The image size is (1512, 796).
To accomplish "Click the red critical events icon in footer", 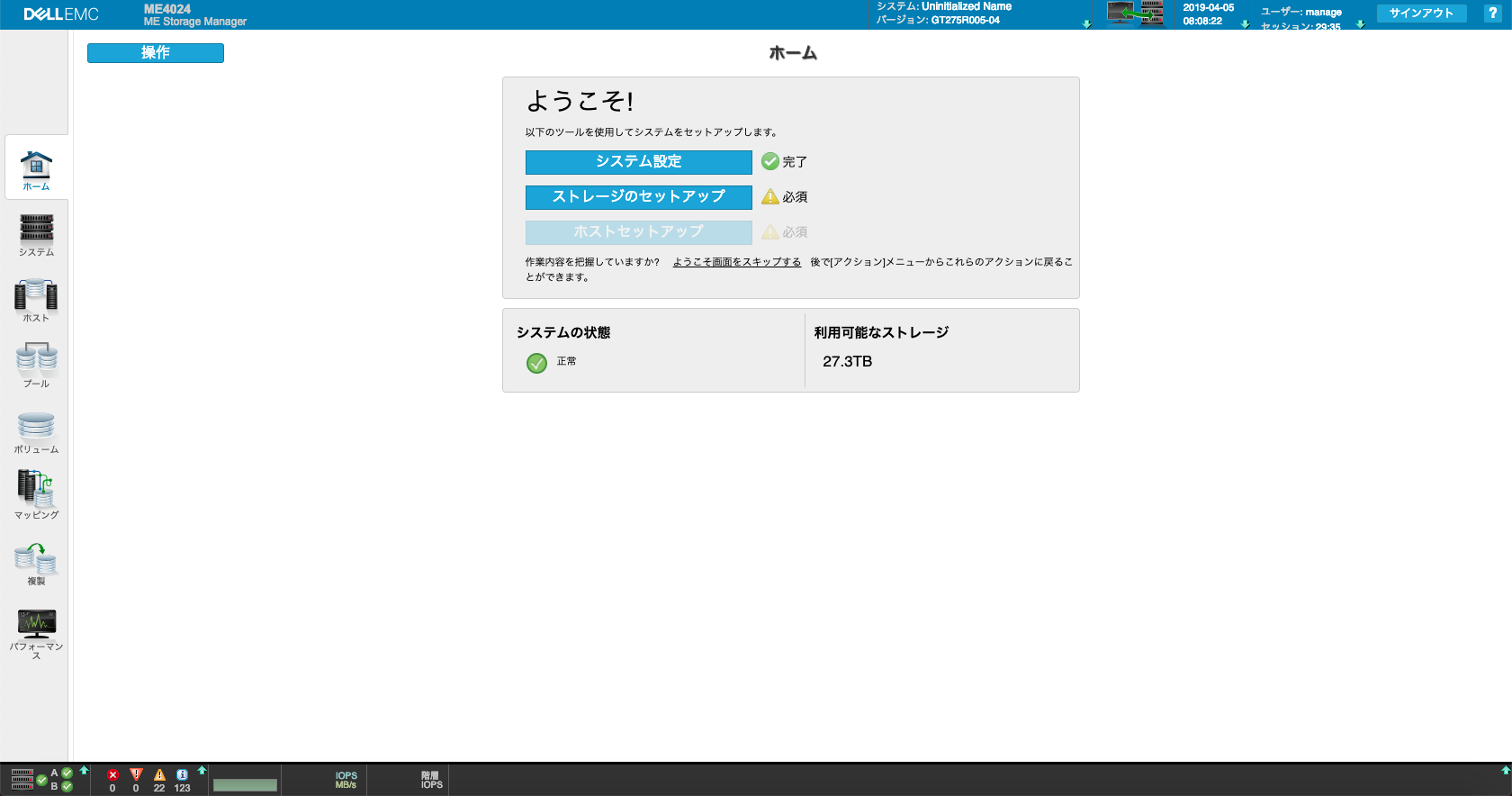I will coord(112,774).
